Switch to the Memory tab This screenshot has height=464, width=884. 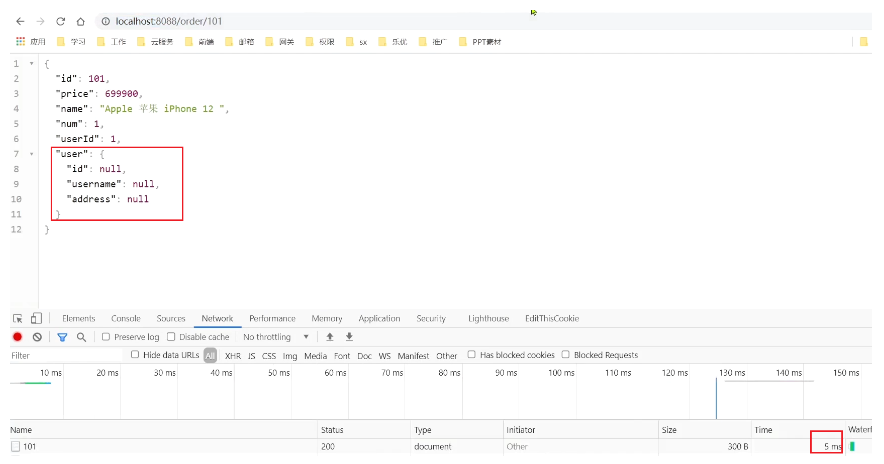pyautogui.click(x=327, y=319)
